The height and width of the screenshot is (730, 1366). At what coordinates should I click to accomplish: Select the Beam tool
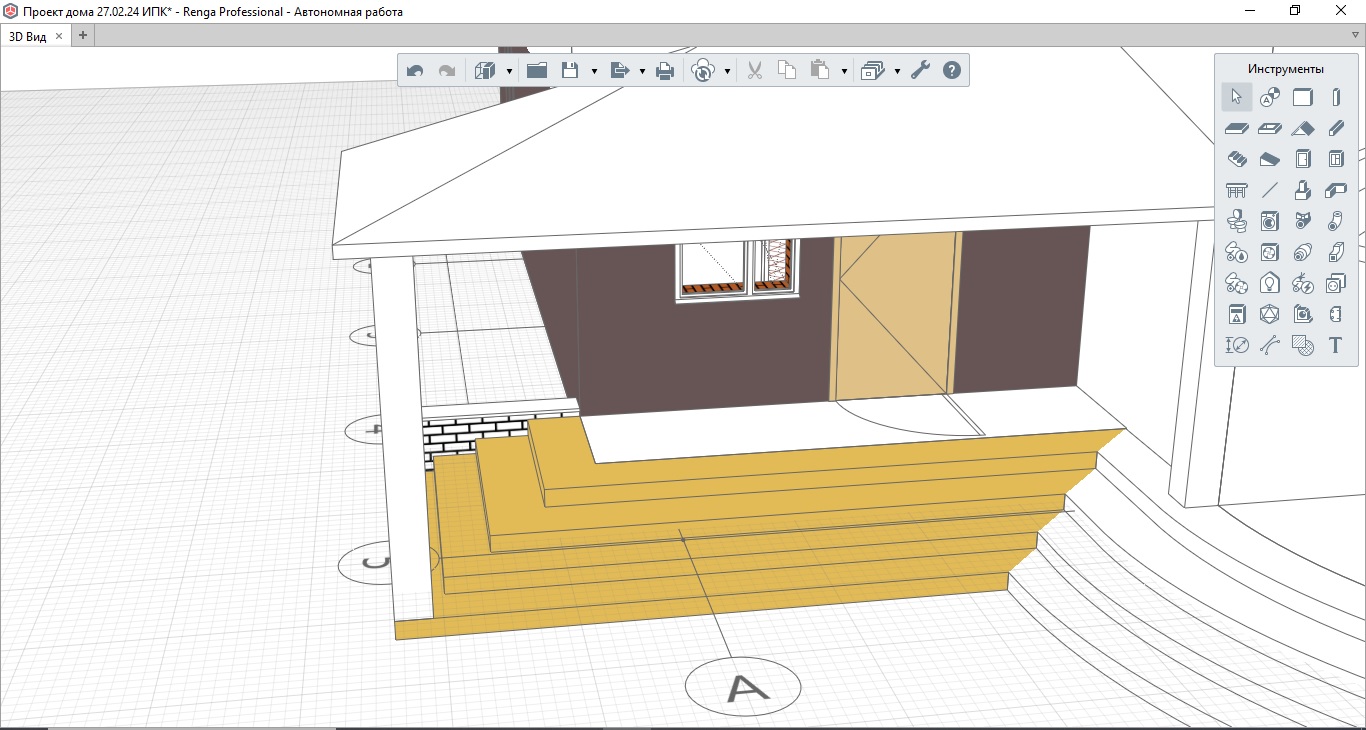click(x=1335, y=128)
